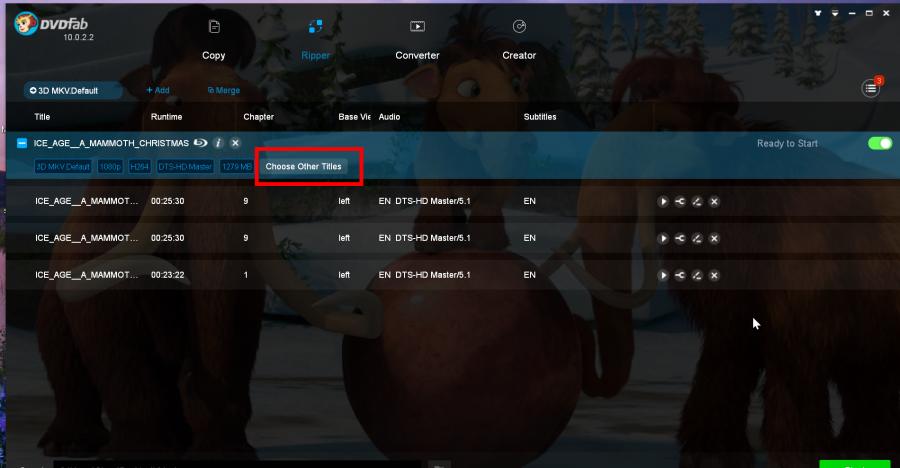
Task: Play the 00:23:22 title preview
Action: 663,276
